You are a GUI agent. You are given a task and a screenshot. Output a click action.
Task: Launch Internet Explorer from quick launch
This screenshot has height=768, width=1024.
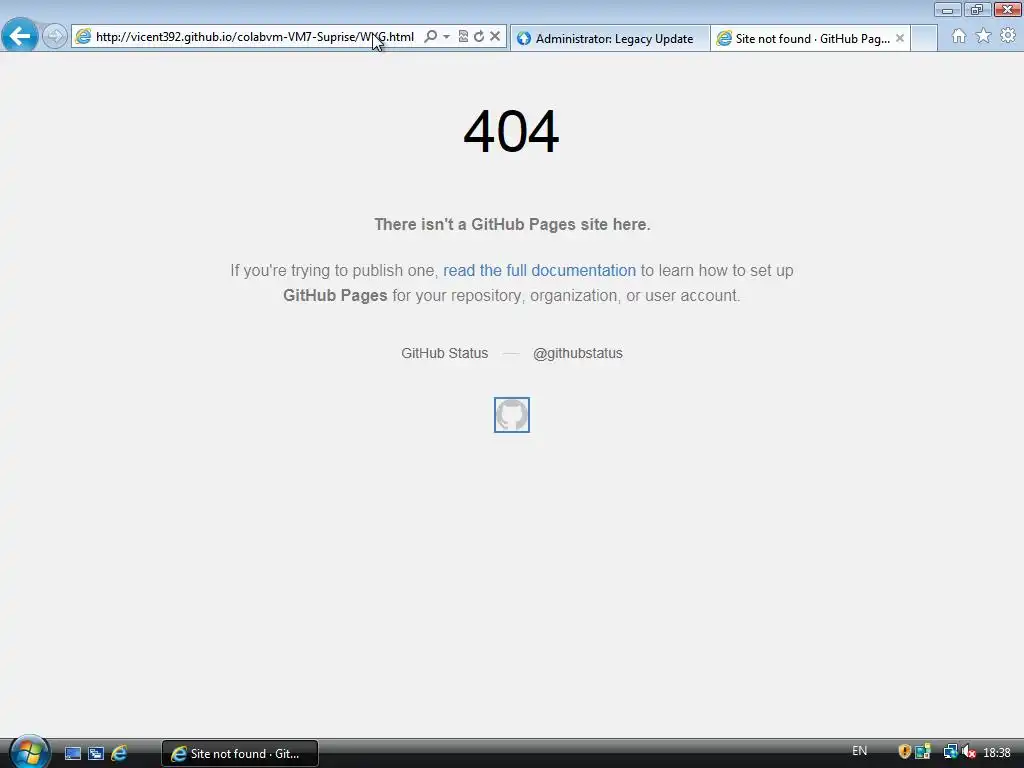point(119,754)
